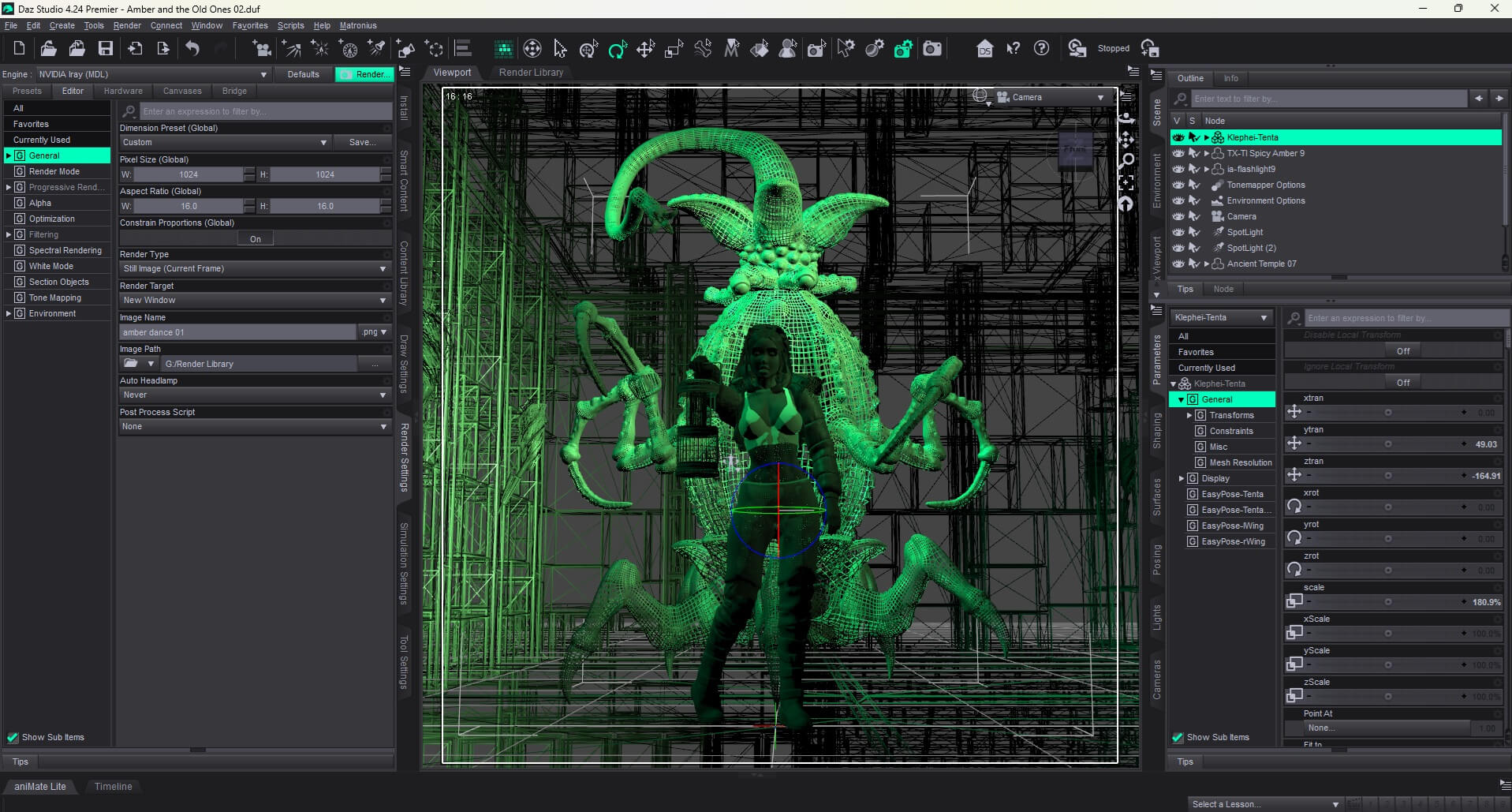The image size is (1512, 812).
Task: Browse Image Path folder icon
Action: coord(131,364)
